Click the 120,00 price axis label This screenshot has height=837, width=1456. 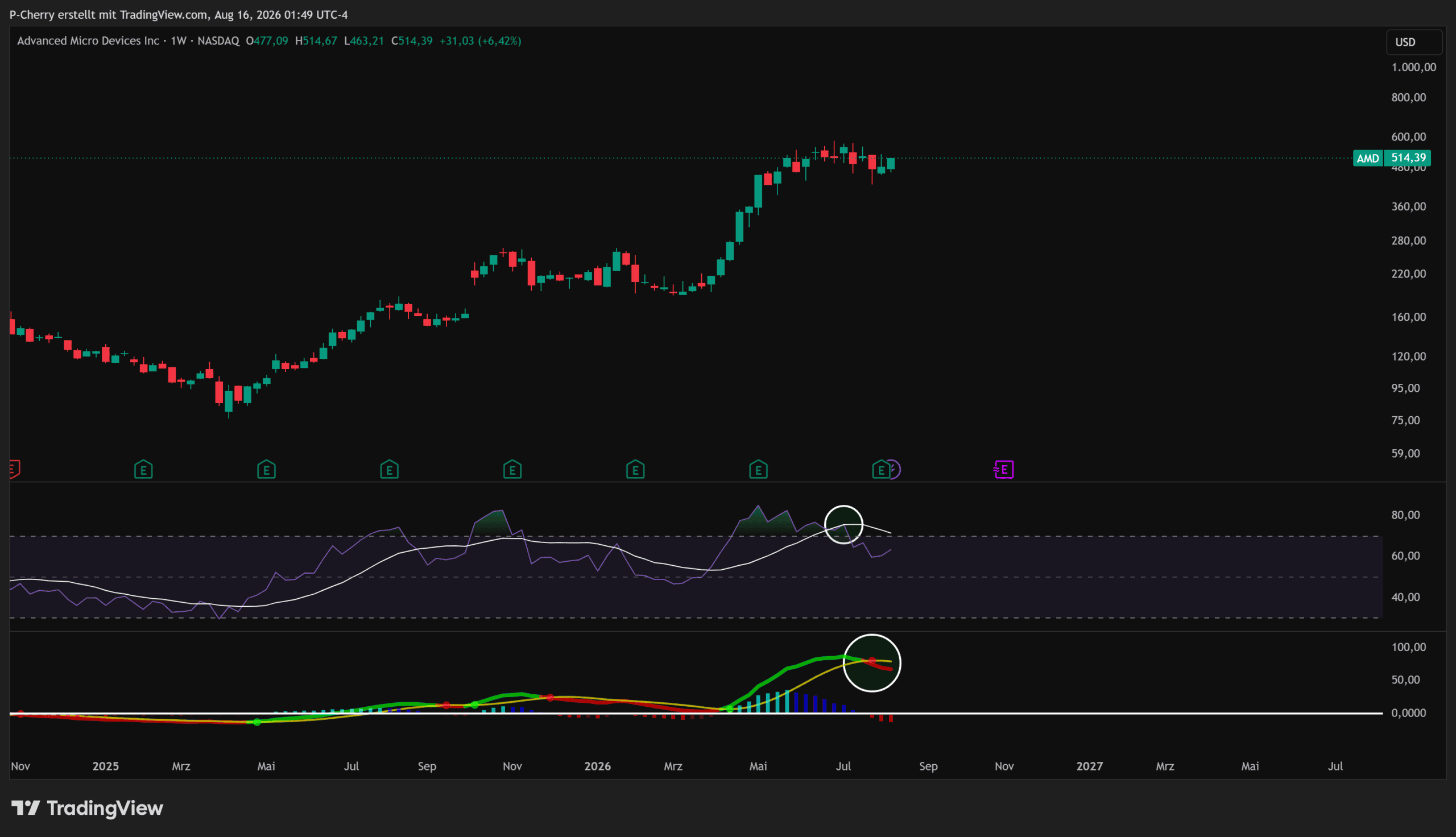click(x=1409, y=357)
